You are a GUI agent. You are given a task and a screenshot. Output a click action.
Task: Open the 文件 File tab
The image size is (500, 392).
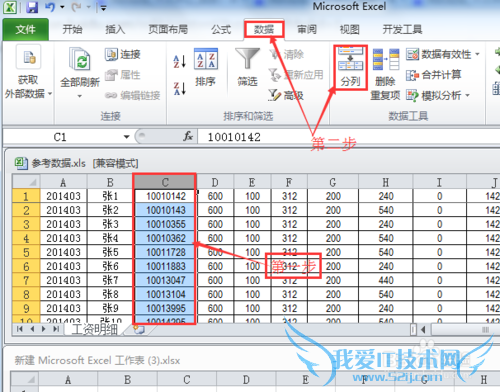[25, 29]
